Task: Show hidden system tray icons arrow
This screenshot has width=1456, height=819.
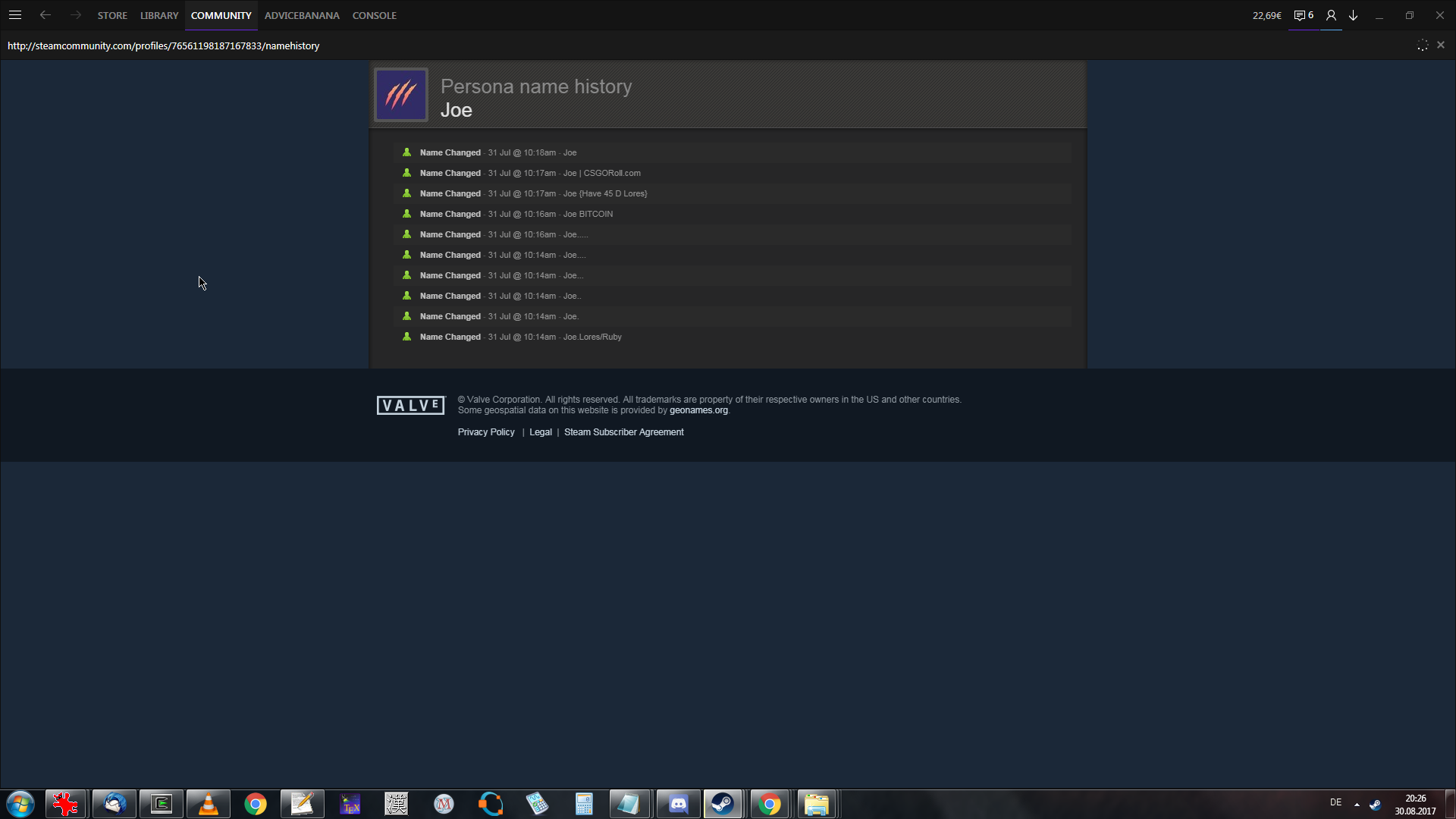Action: tap(1357, 804)
